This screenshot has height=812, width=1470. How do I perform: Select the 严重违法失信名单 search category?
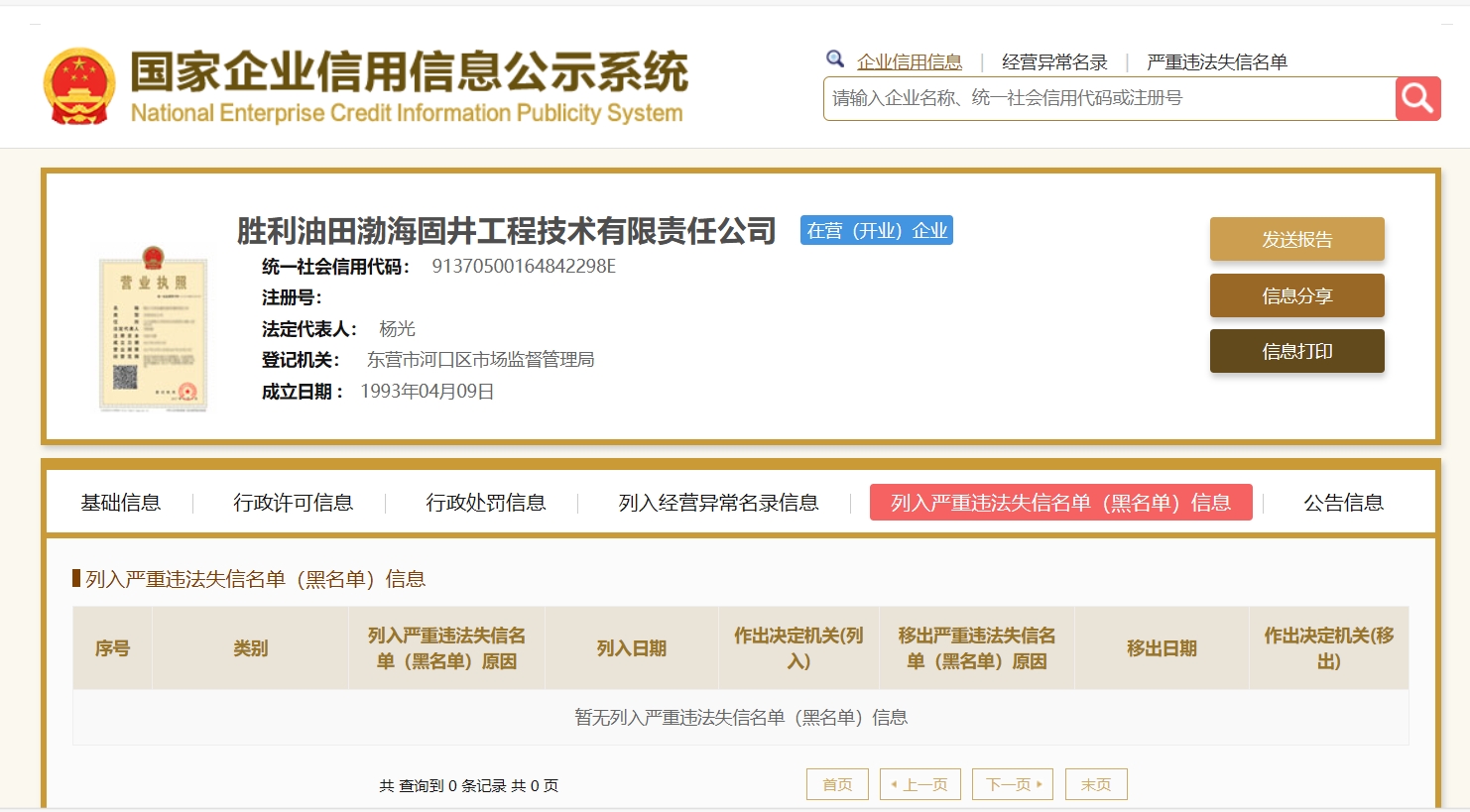pos(1216,62)
